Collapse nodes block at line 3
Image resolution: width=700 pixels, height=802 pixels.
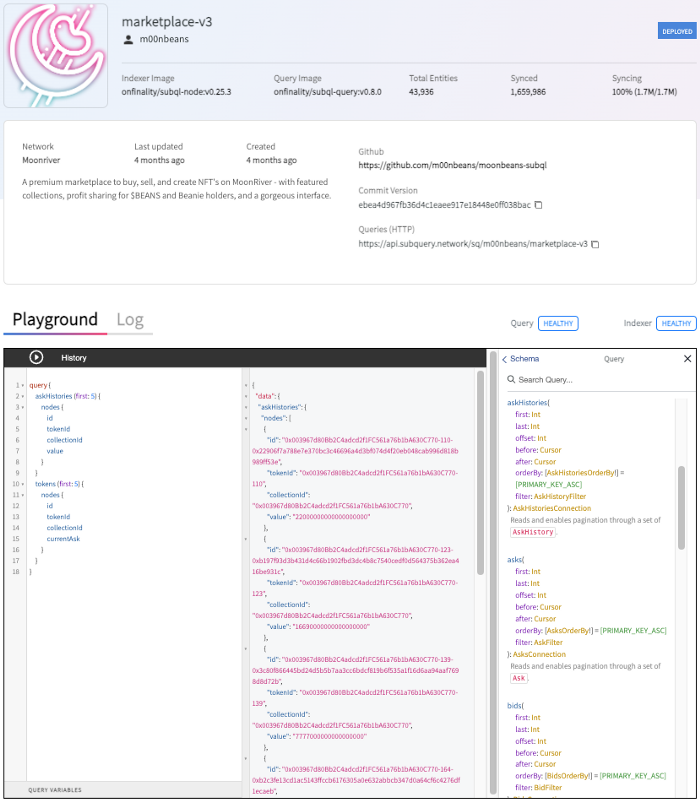[x=23, y=407]
